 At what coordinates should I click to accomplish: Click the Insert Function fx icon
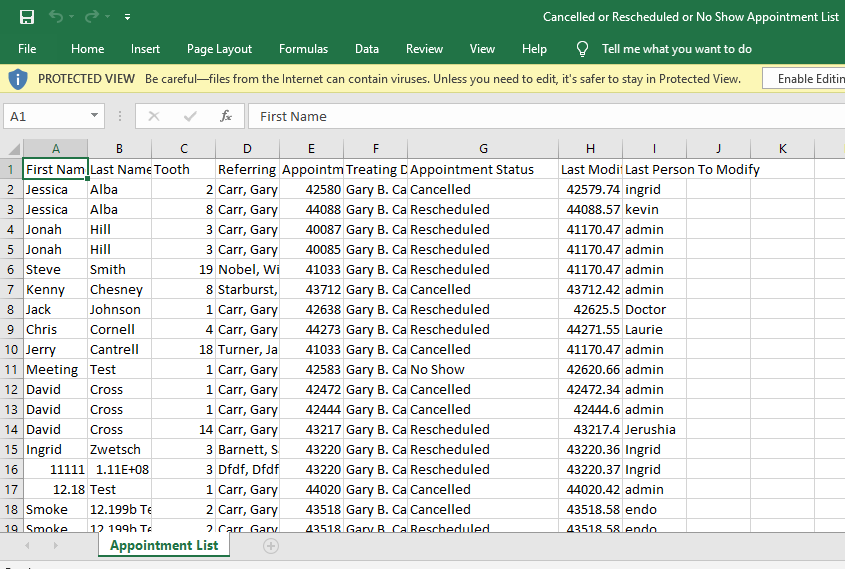point(226,116)
